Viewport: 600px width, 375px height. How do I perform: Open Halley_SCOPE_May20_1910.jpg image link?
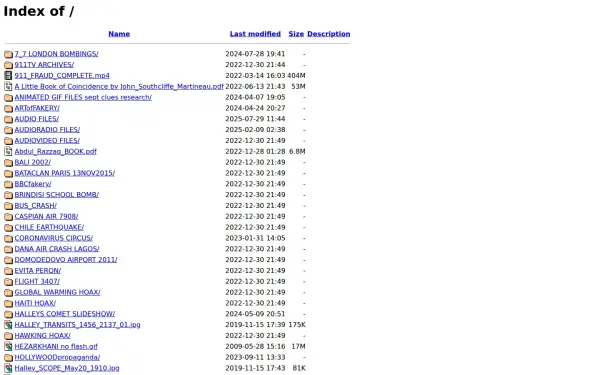pyautogui.click(x=67, y=368)
